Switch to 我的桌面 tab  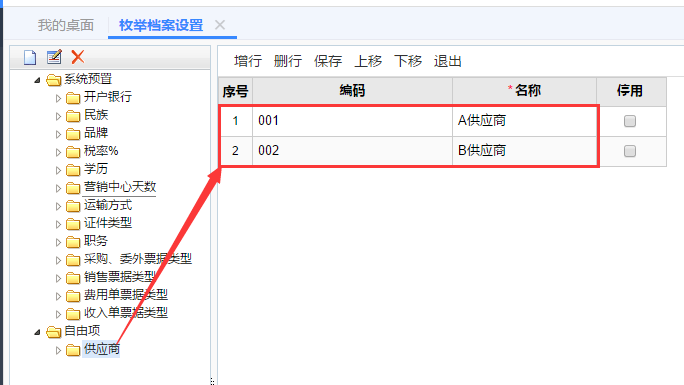pyautogui.click(x=65, y=25)
